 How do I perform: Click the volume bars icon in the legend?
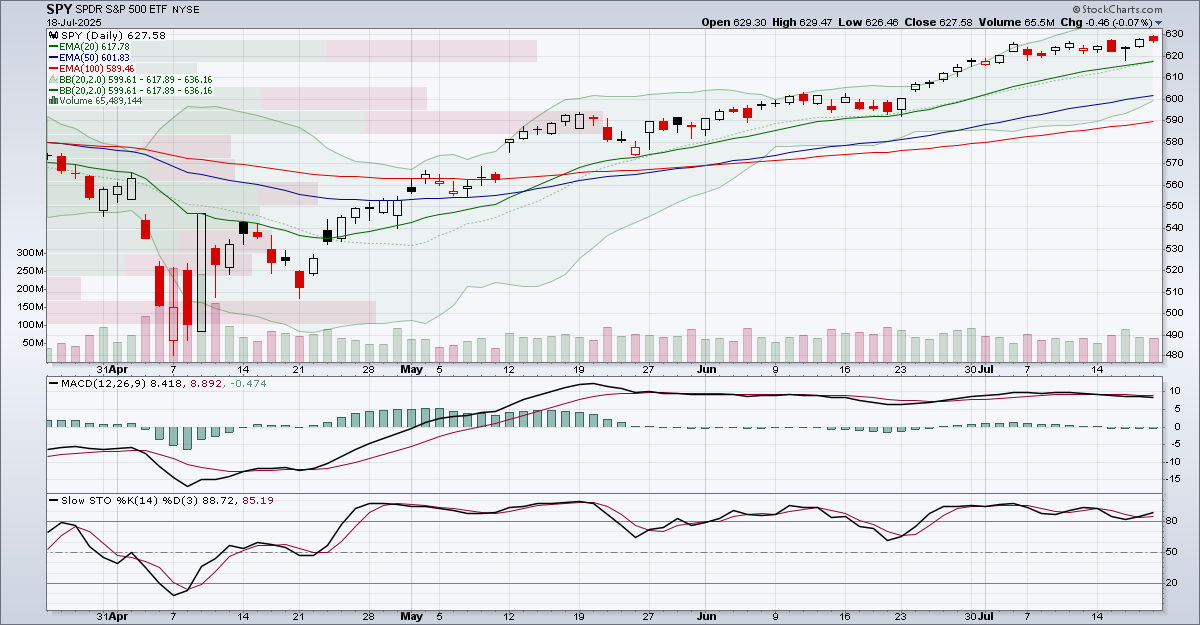(52, 101)
